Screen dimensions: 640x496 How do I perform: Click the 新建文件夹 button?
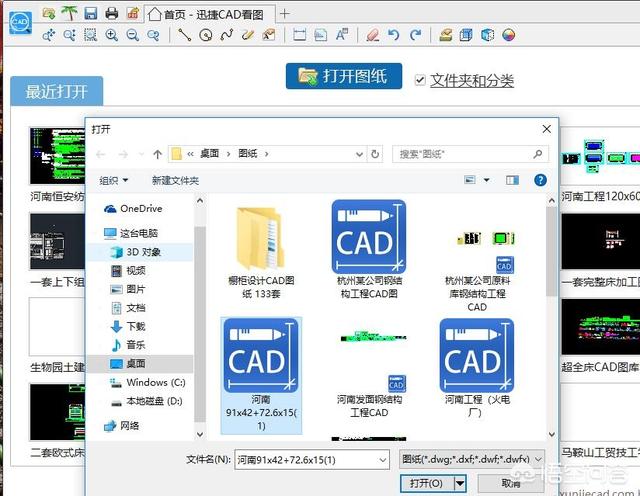(176, 180)
